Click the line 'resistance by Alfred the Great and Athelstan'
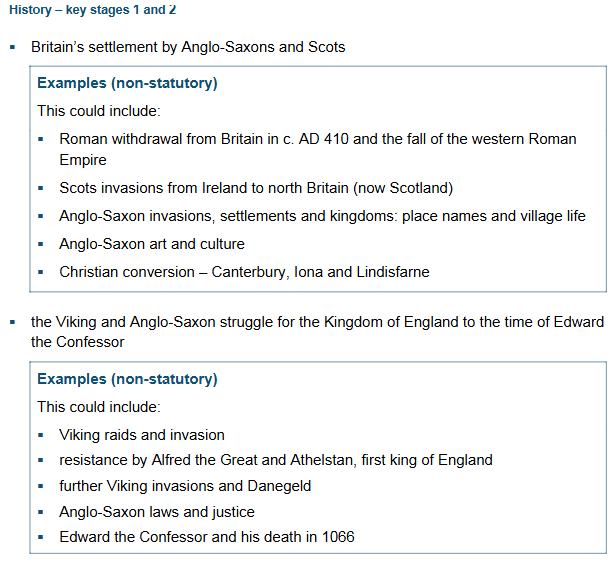This screenshot has height=567, width=616. [x=276, y=460]
